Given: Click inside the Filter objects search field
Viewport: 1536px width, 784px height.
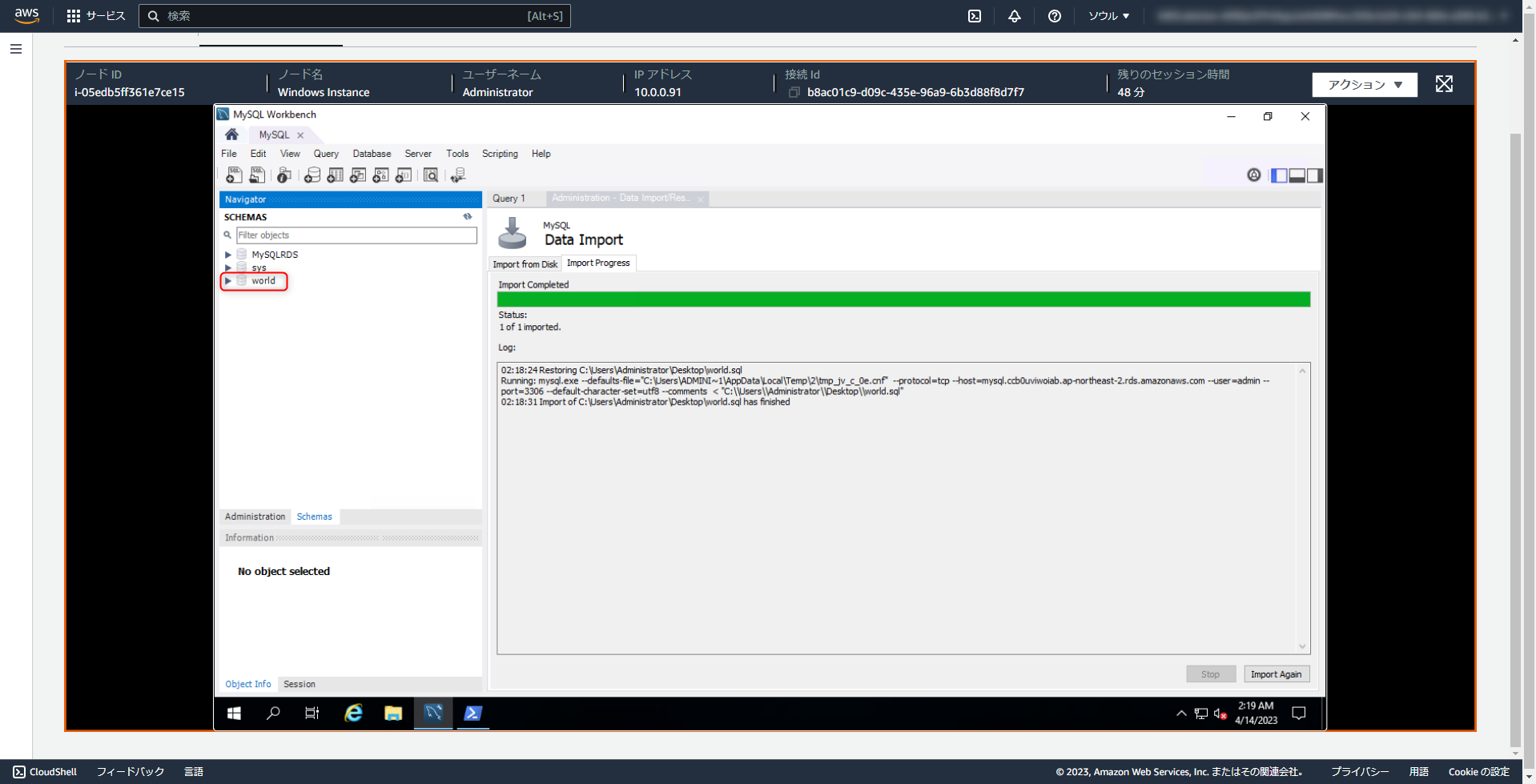Looking at the screenshot, I should 356,235.
